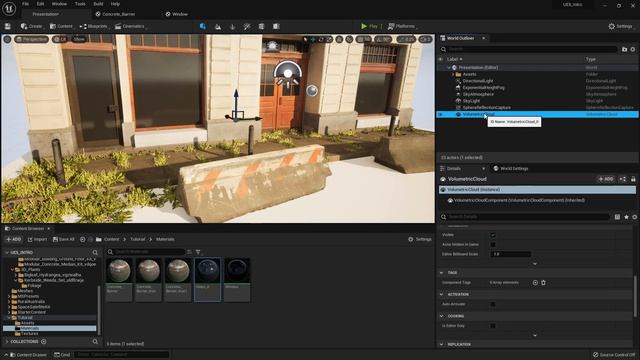Open the File menu
The width and height of the screenshot is (640, 360).
[x=25, y=4]
